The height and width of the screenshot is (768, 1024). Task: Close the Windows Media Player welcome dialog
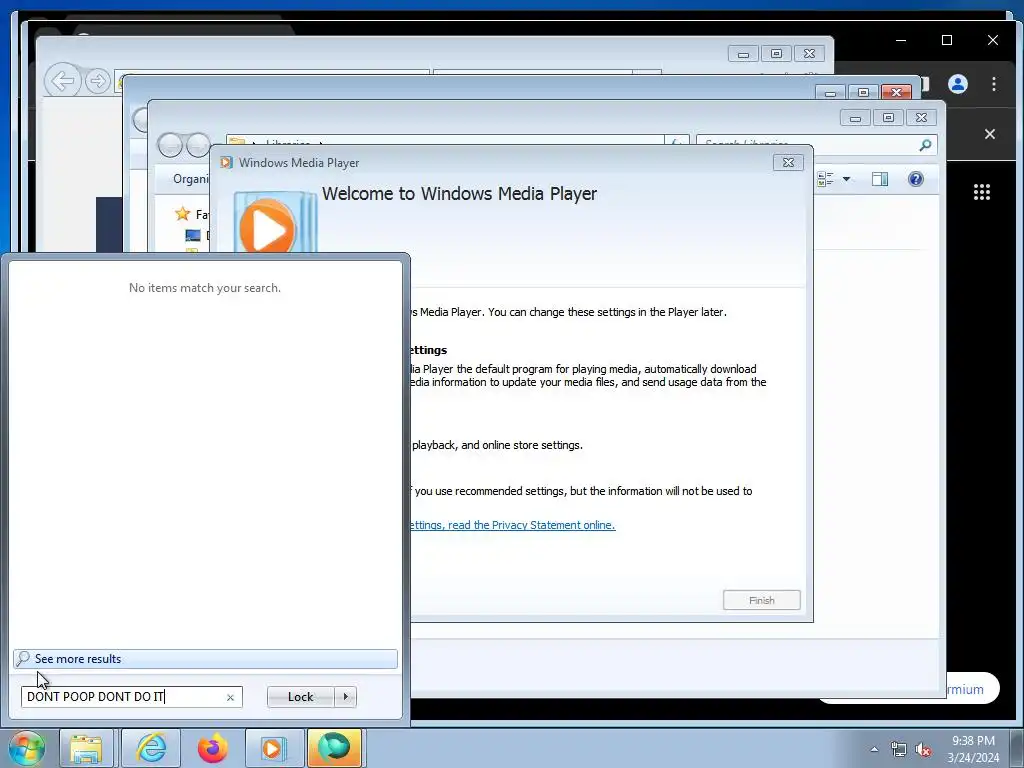(788, 163)
